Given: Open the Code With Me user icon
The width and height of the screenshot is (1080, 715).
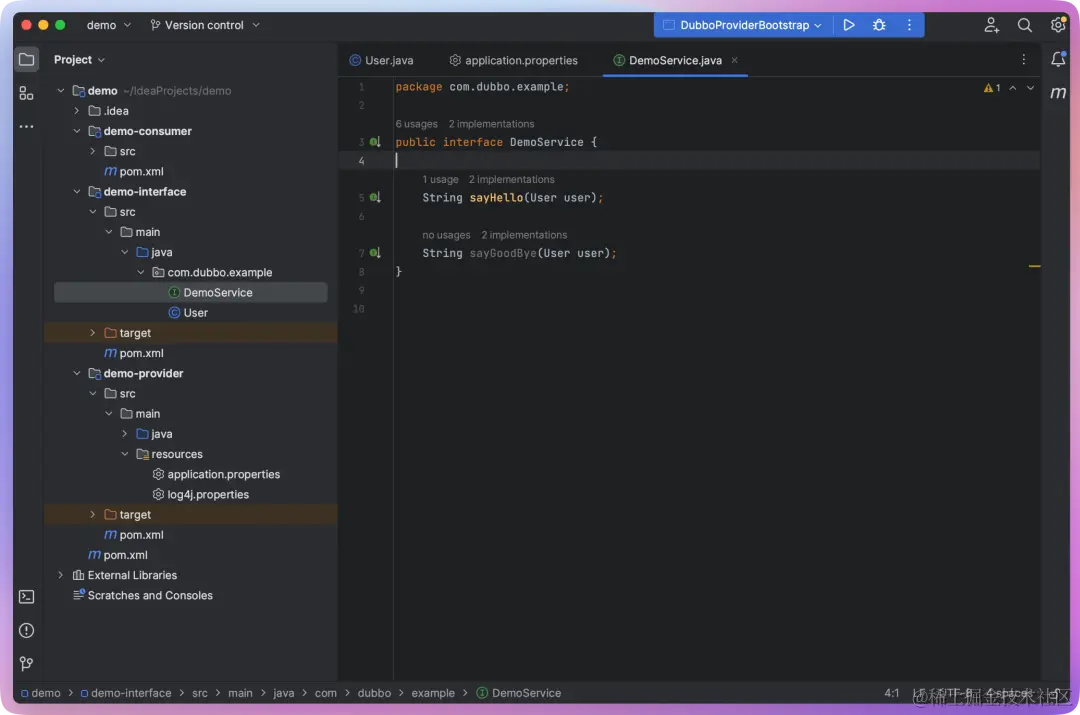Looking at the screenshot, I should click(991, 25).
